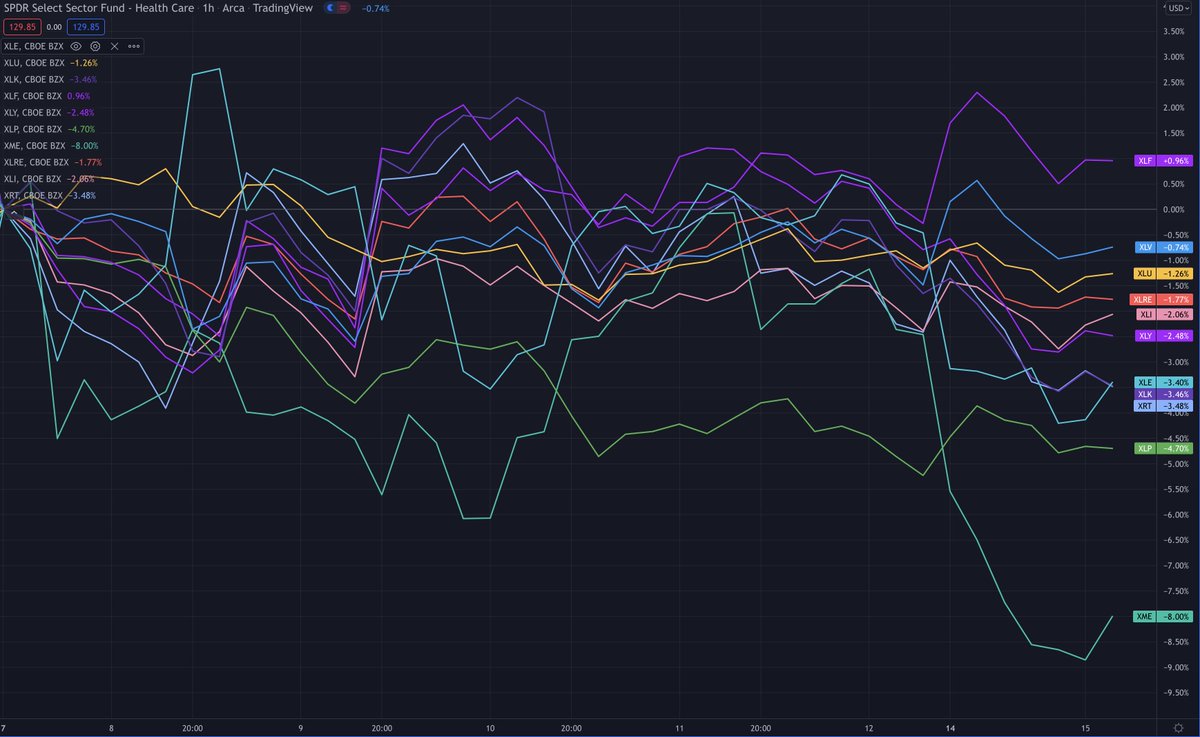Select the XLK, CBOE BZX legend row
Image resolution: width=1200 pixels, height=737 pixels.
coord(50,79)
